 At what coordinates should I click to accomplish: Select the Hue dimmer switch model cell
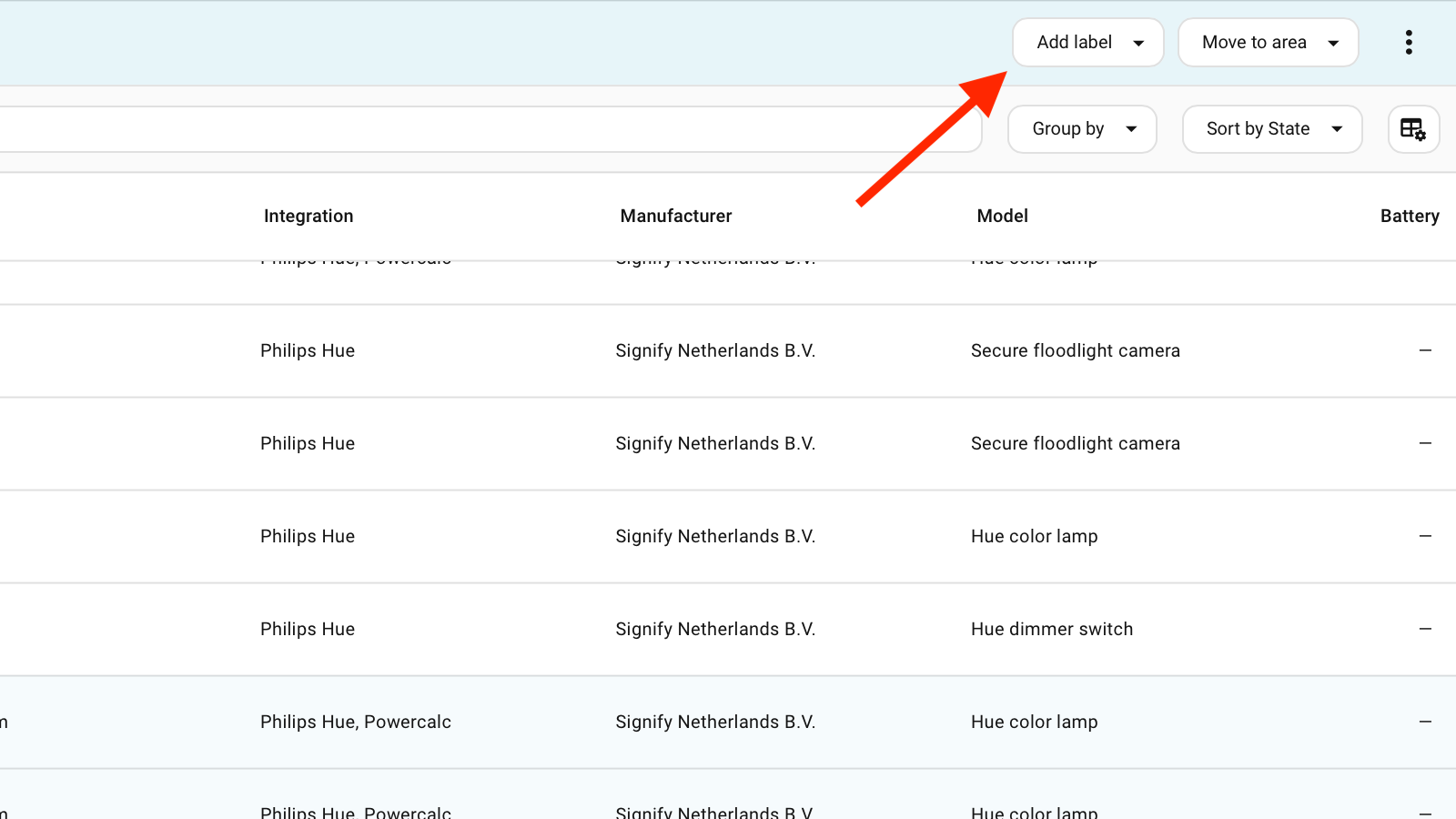(1052, 630)
